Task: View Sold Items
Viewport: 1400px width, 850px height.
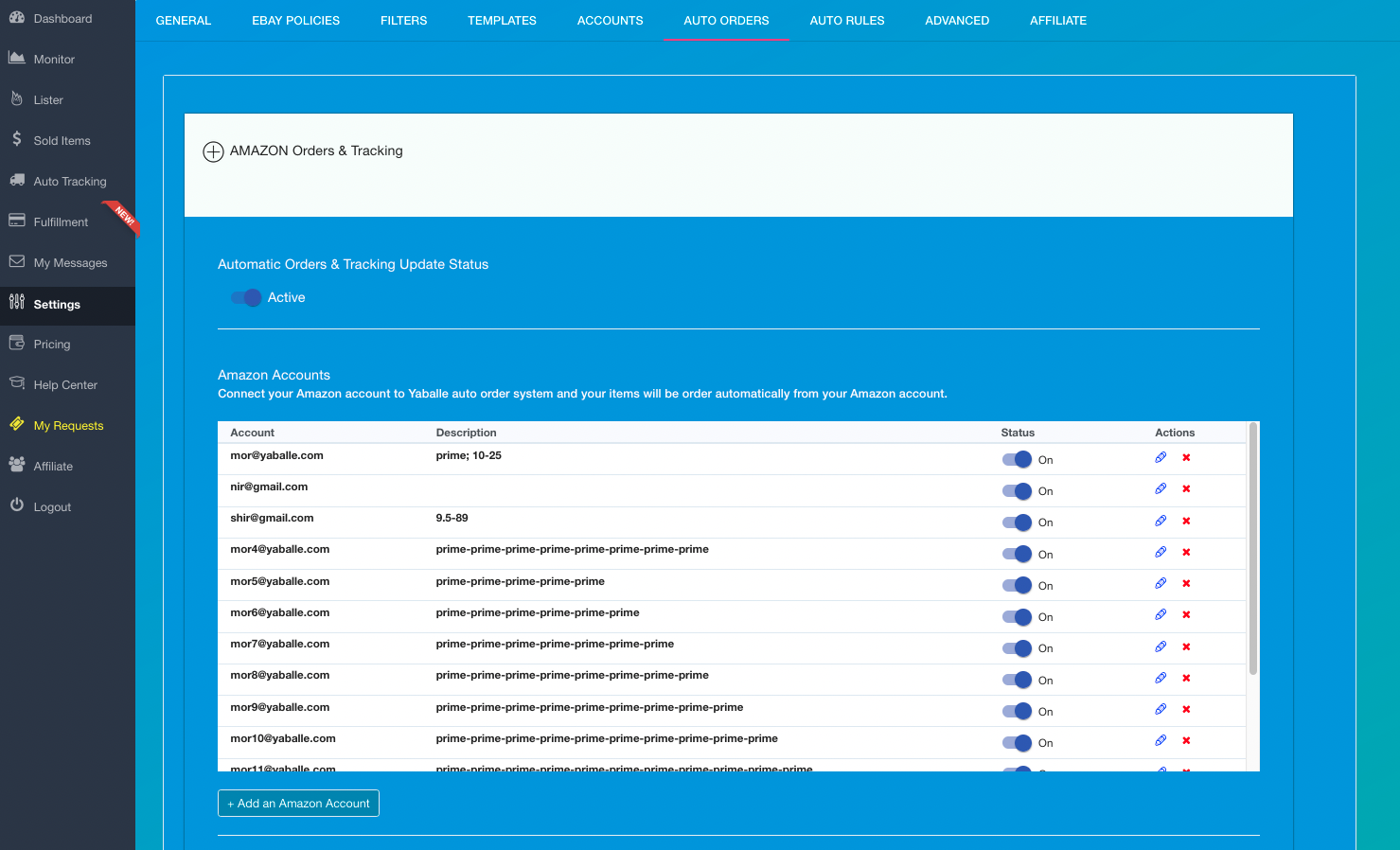Action: 61,140
